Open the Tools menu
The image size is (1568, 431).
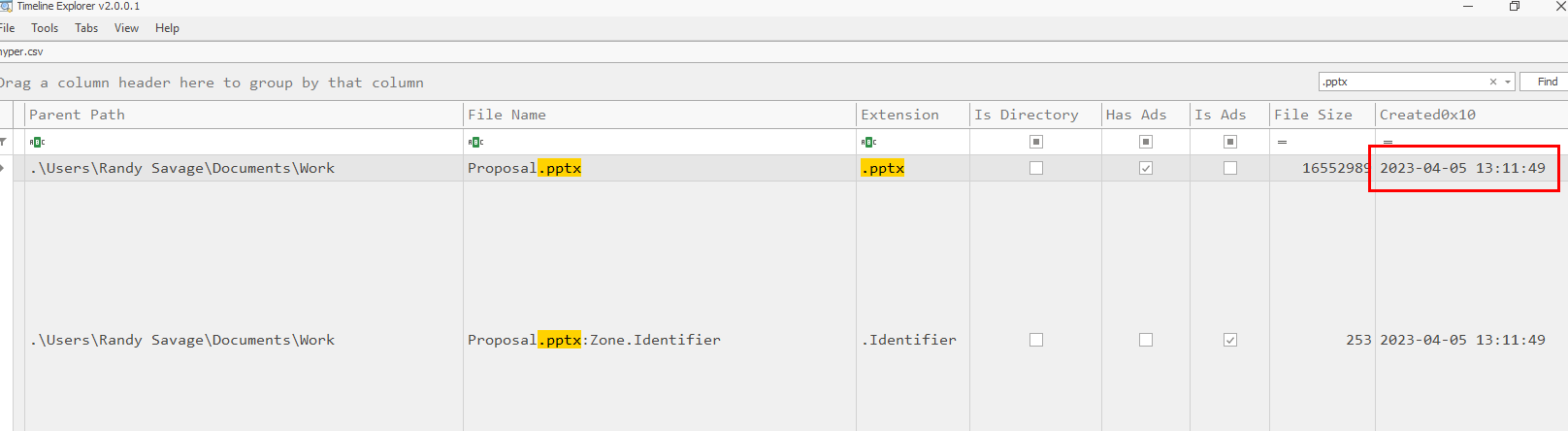coord(45,28)
